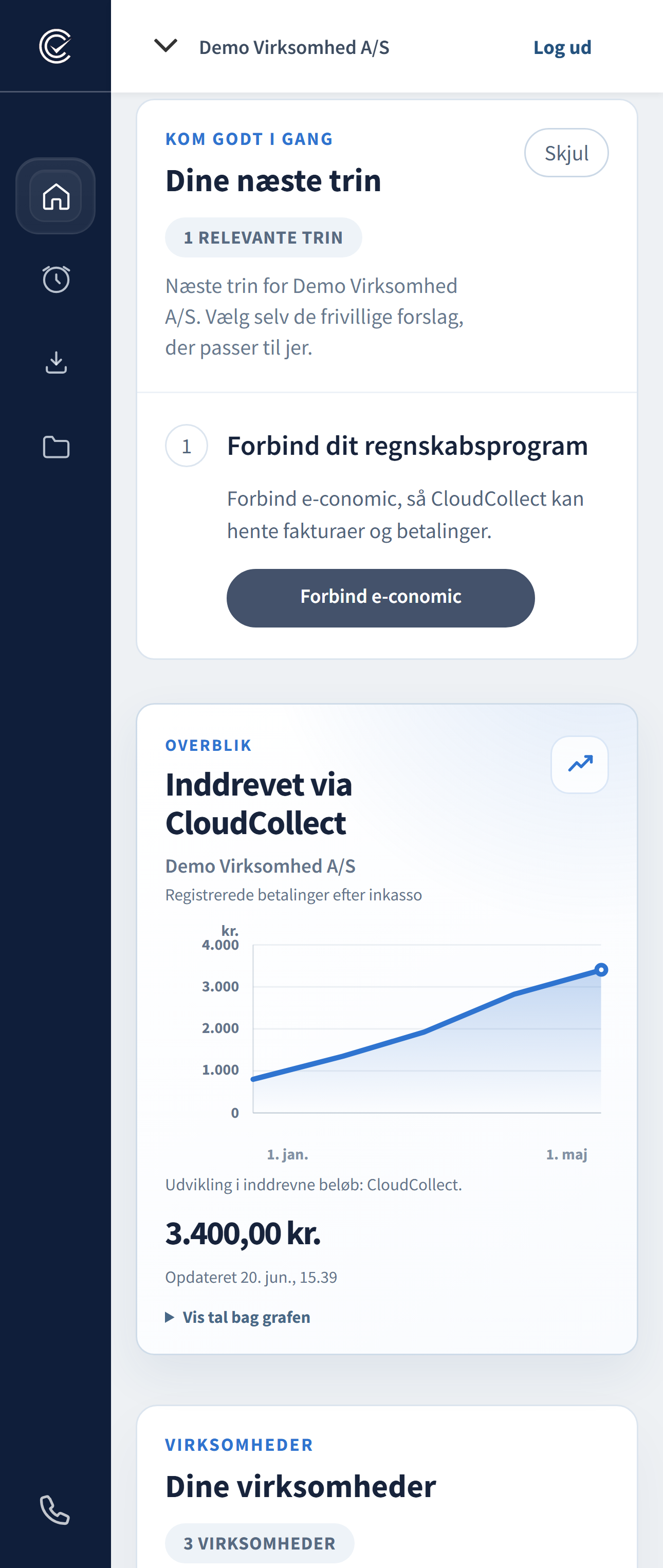Click the 'OVERBLIK' section label
Image resolution: width=663 pixels, height=1568 pixels.
click(208, 745)
